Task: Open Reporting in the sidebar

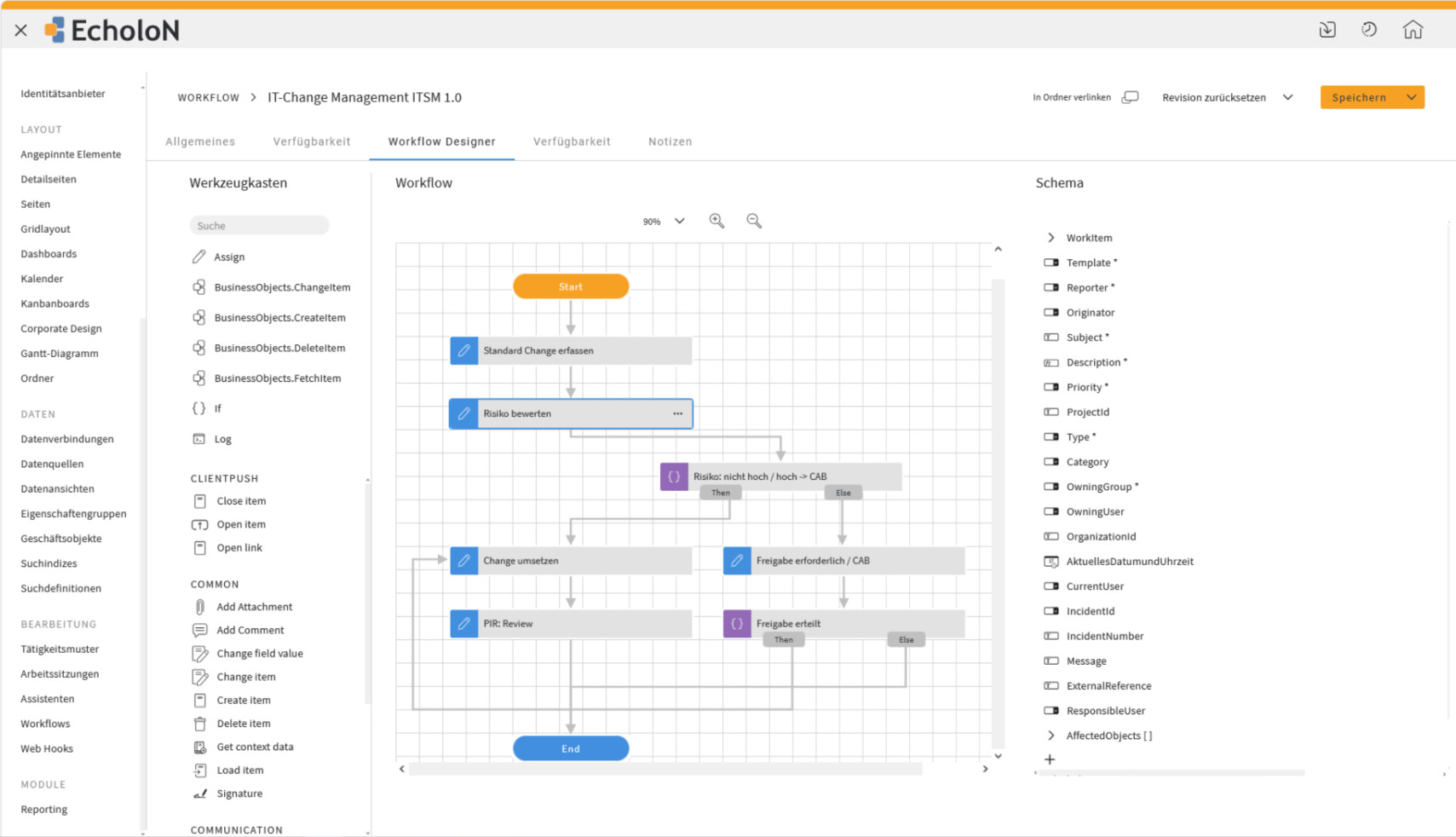Action: pos(44,810)
